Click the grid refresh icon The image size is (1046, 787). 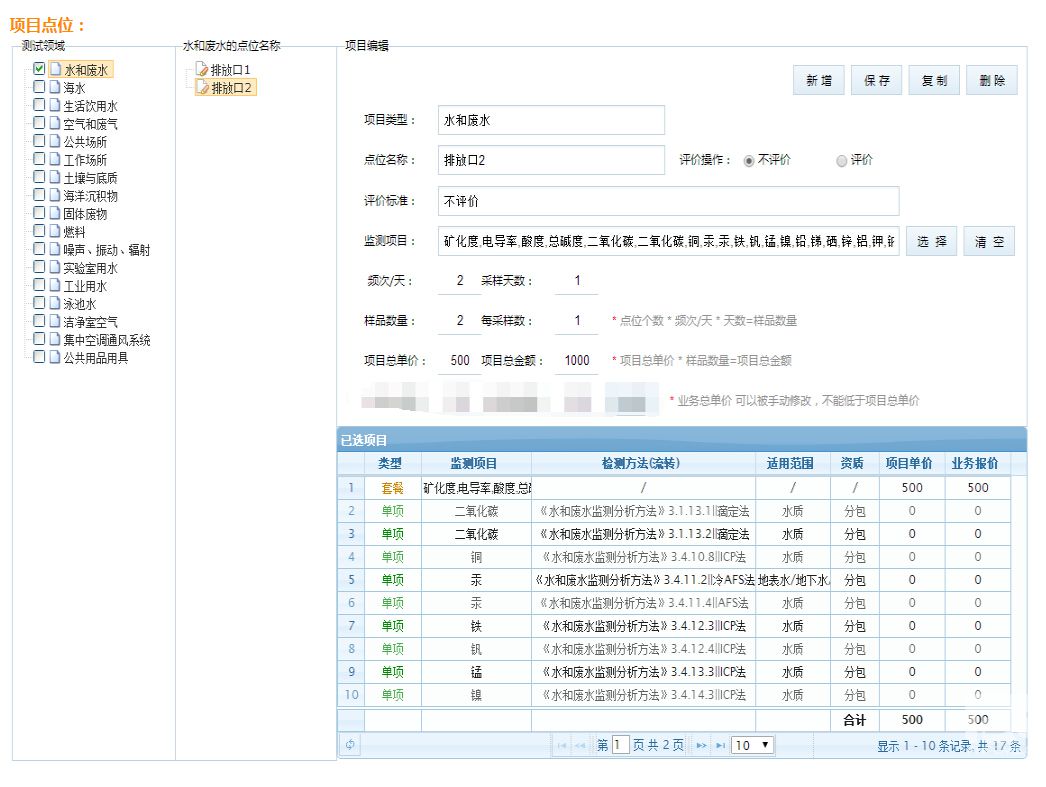pos(351,745)
